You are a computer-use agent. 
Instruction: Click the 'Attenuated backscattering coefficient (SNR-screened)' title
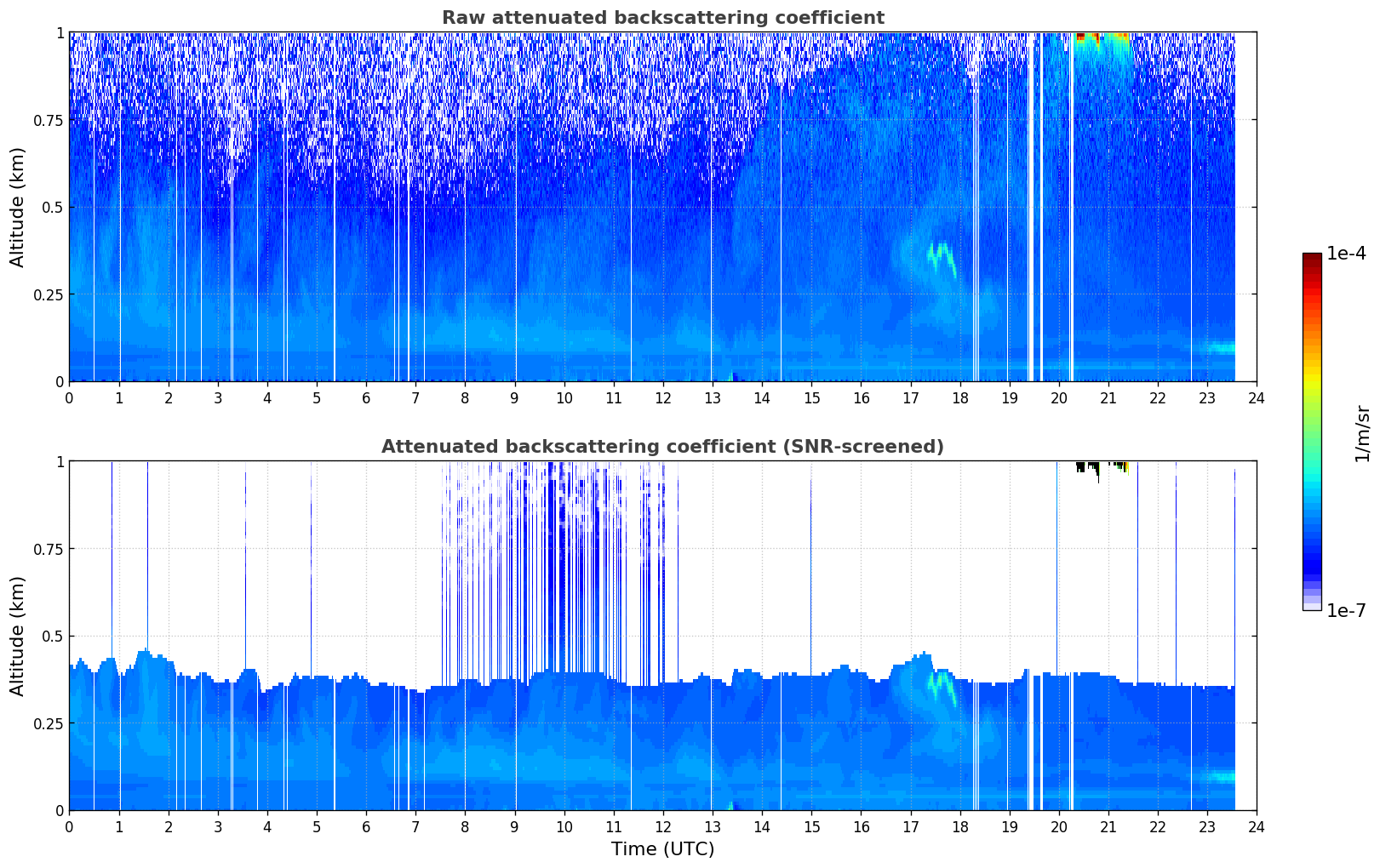(662, 447)
